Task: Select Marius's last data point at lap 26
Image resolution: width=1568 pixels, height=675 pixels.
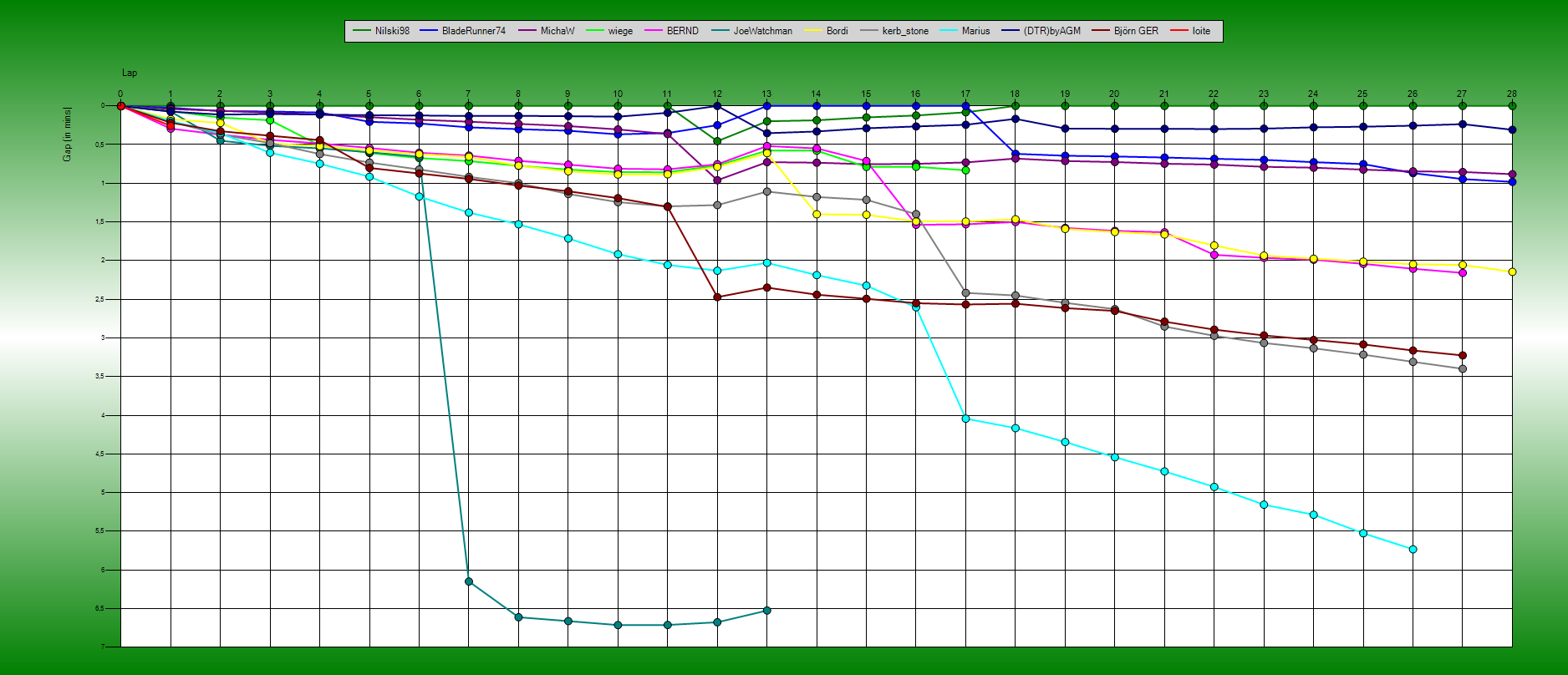Action: pos(1413,550)
